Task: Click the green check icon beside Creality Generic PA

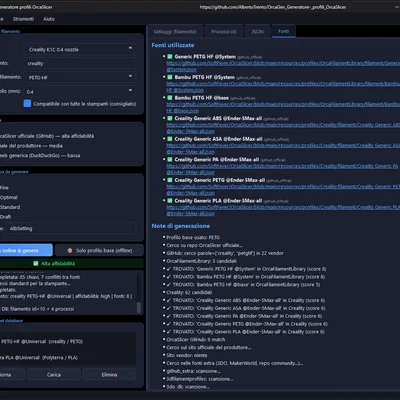Action: (x=170, y=159)
